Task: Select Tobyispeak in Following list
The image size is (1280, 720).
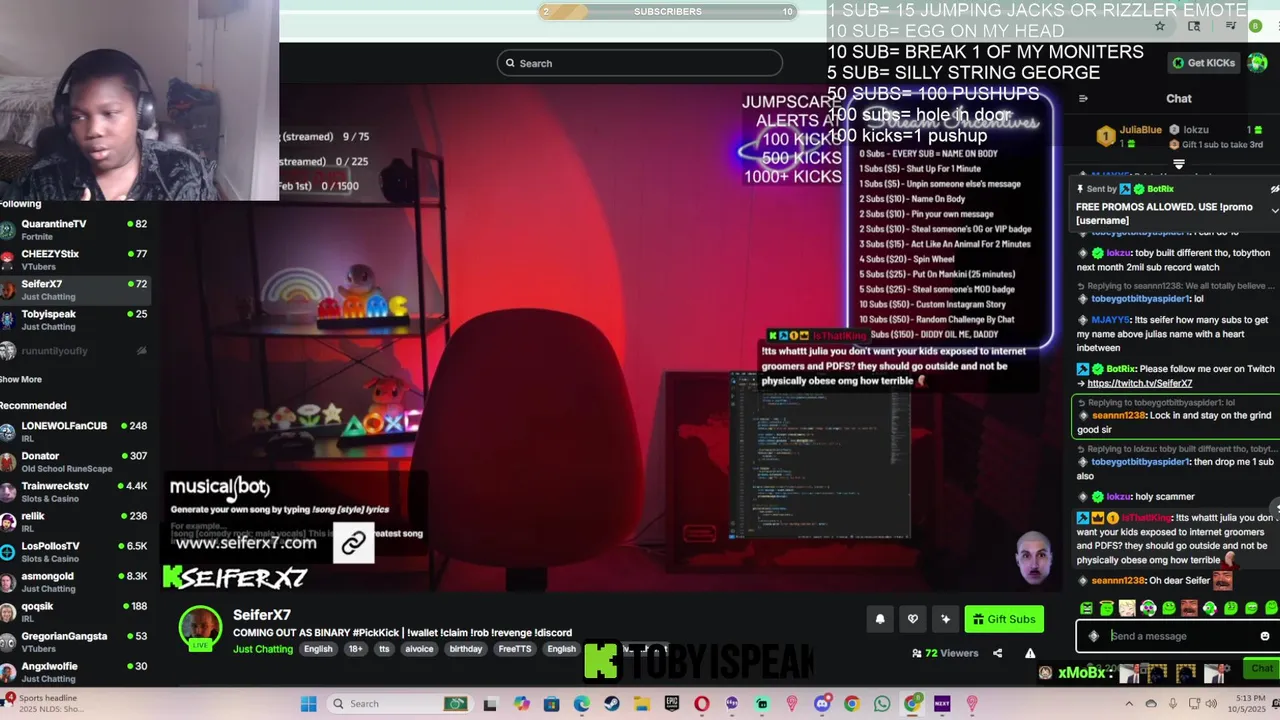Action: pos(75,319)
